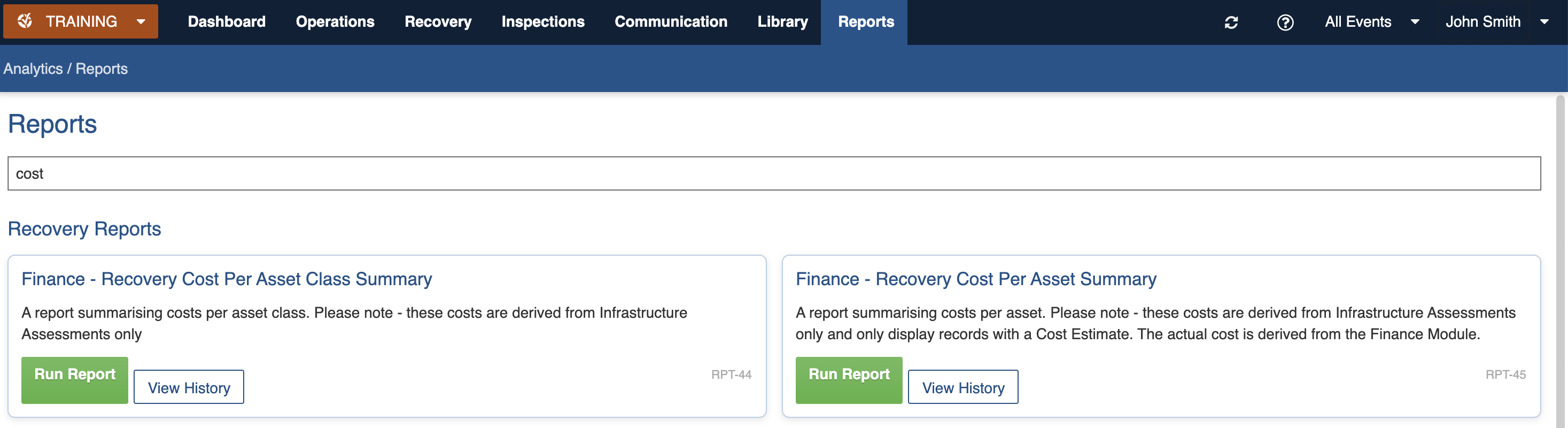Open Finance - Recovery Cost Per Asset Class Summary title

tap(227, 279)
